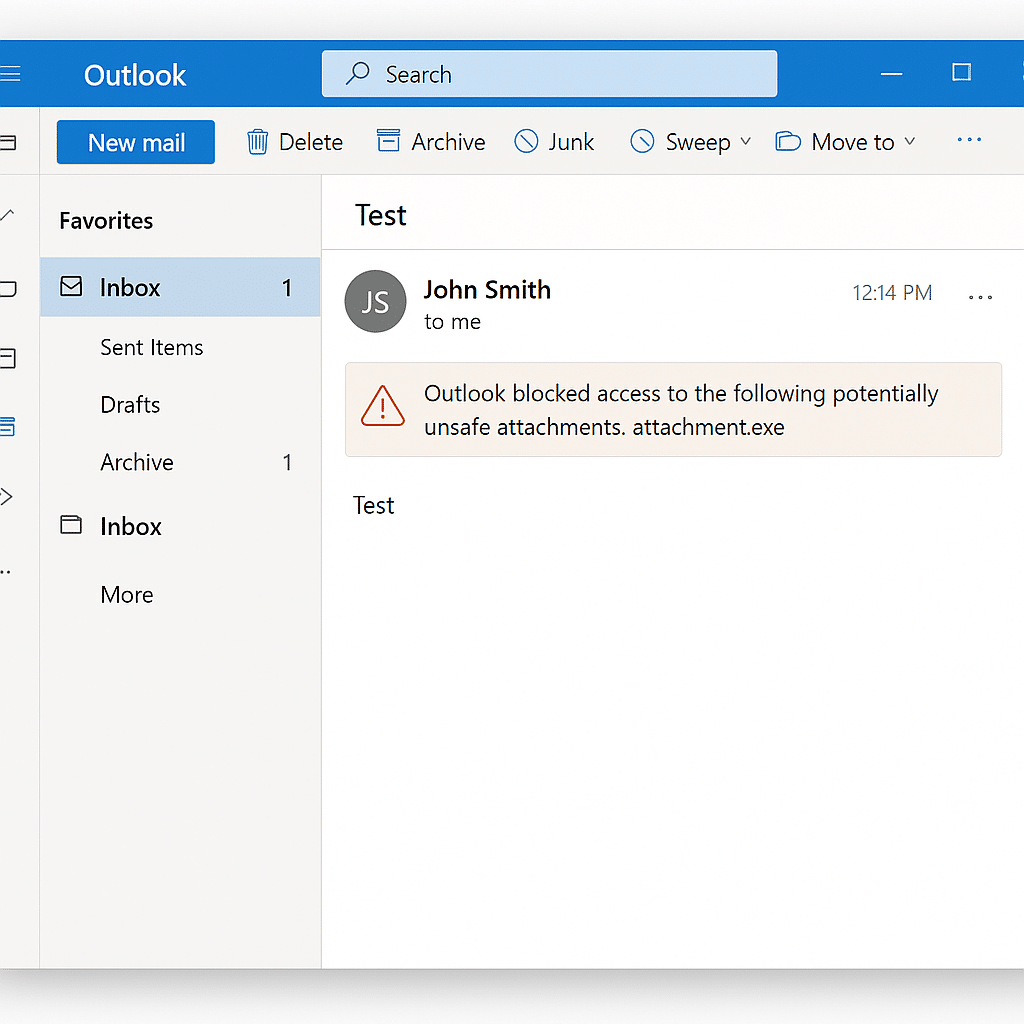
Task: Select the highlighted Inbox in Favorites
Action: pos(180,287)
